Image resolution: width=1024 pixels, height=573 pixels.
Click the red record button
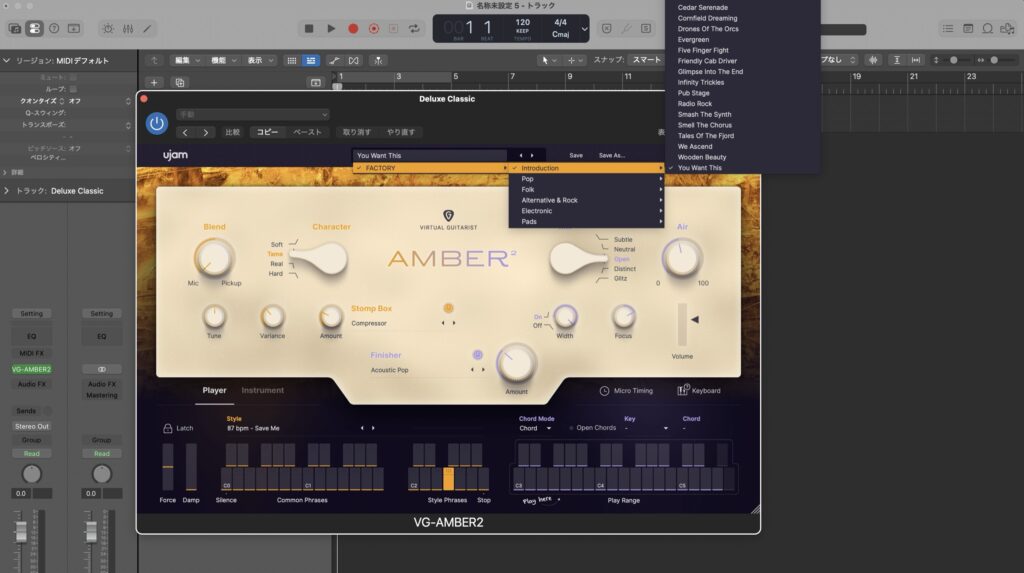[353, 29]
